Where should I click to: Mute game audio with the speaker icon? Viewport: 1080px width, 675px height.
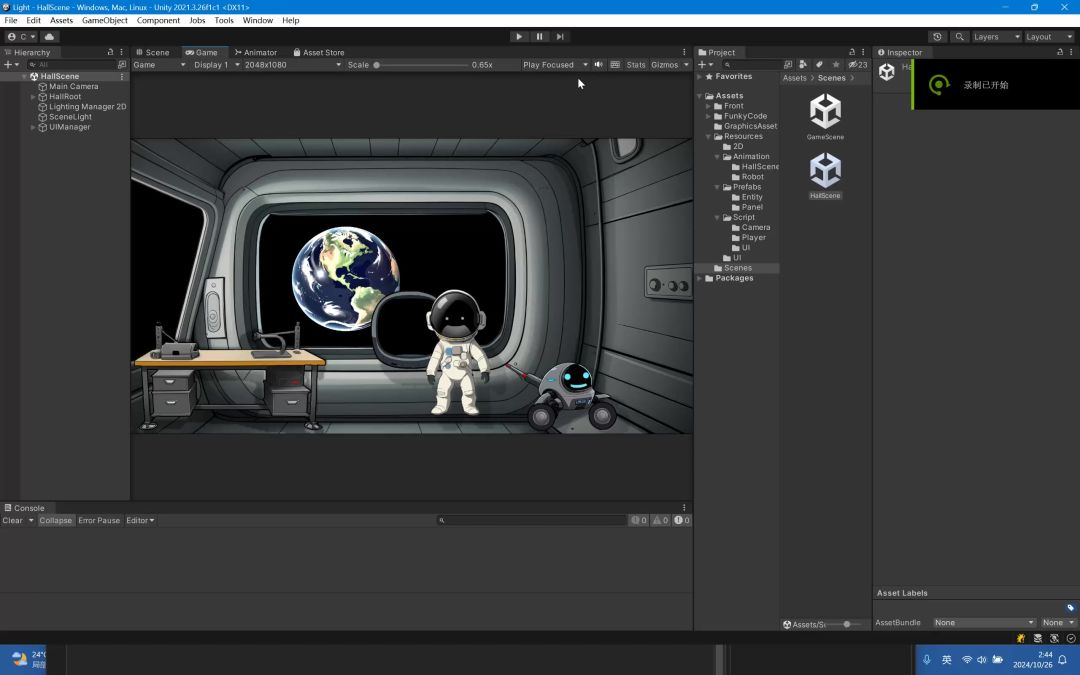coord(599,65)
